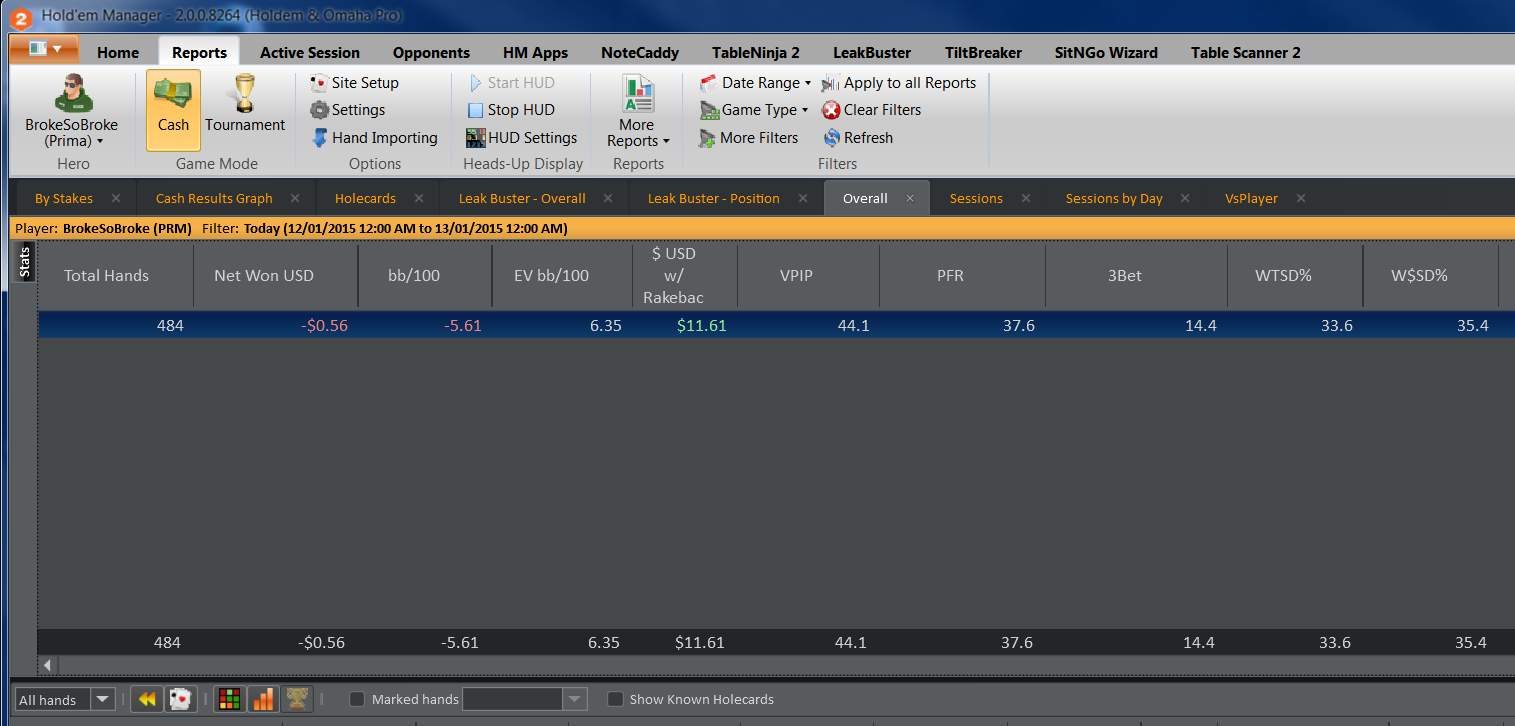This screenshot has height=726, width=1515.
Task: Expand the More Reports menu
Action: (x=638, y=111)
